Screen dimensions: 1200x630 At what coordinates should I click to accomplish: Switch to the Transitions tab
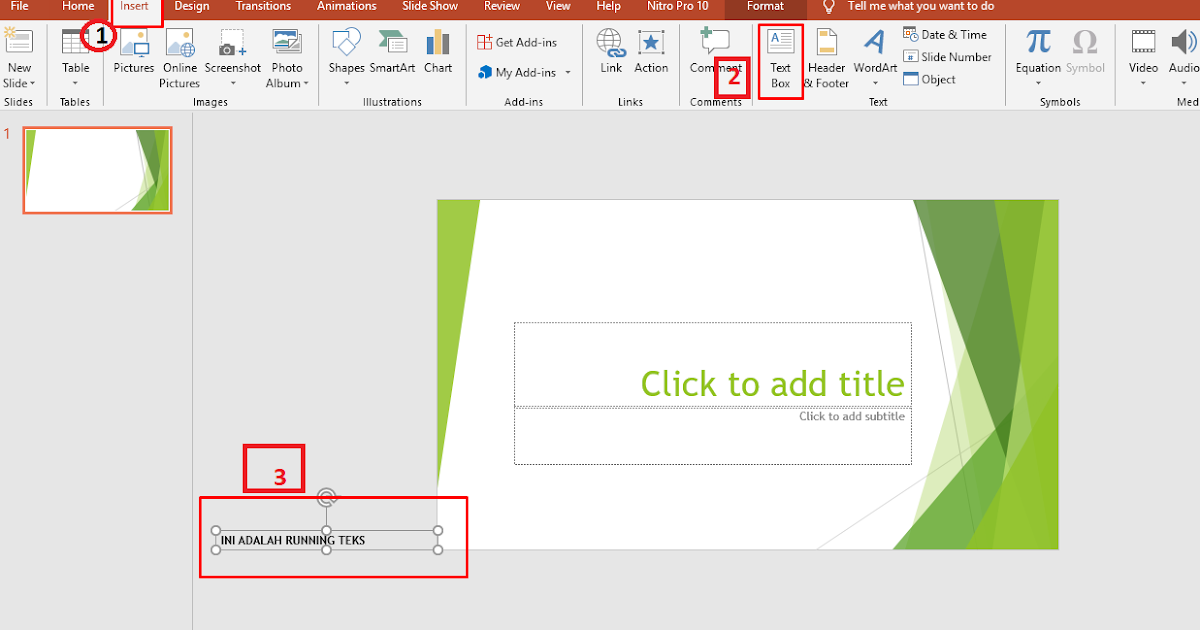pos(263,6)
